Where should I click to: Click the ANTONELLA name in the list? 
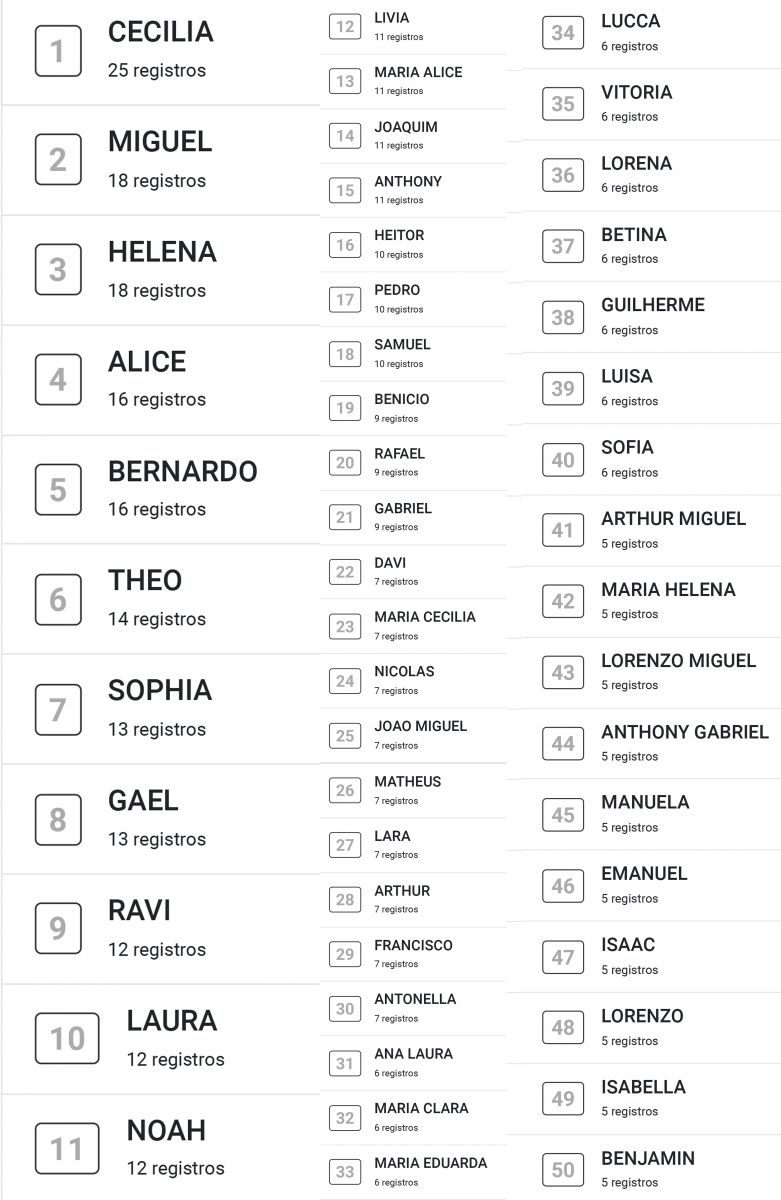(415, 999)
